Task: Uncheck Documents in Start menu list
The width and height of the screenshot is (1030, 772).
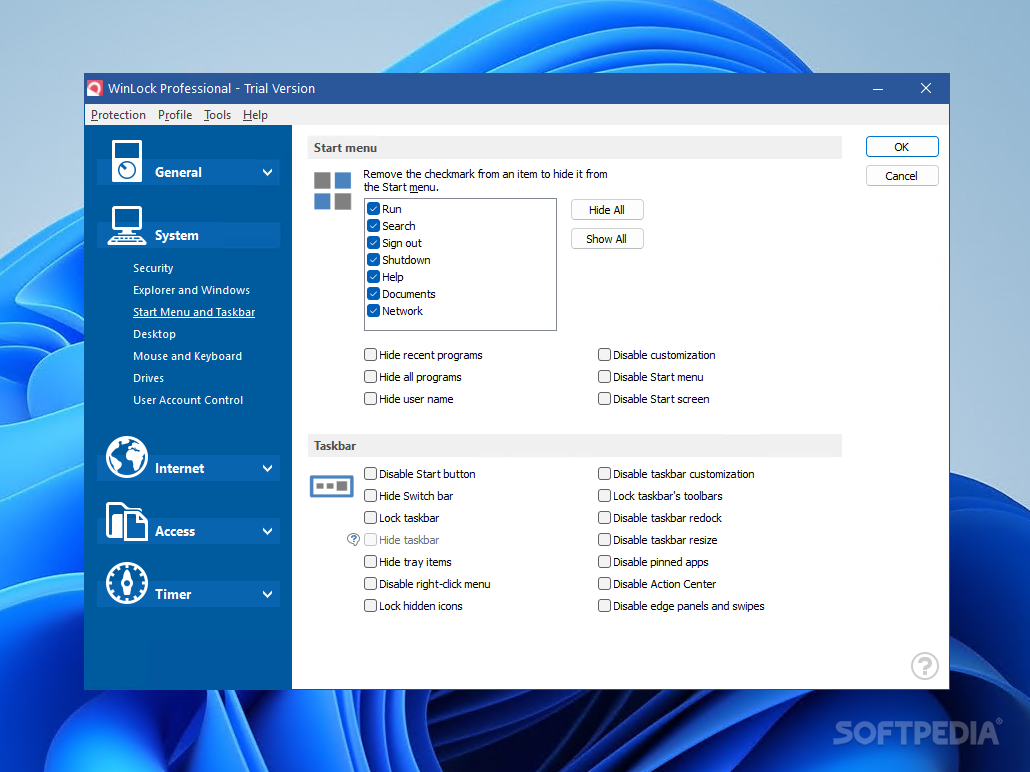Action: tap(374, 294)
